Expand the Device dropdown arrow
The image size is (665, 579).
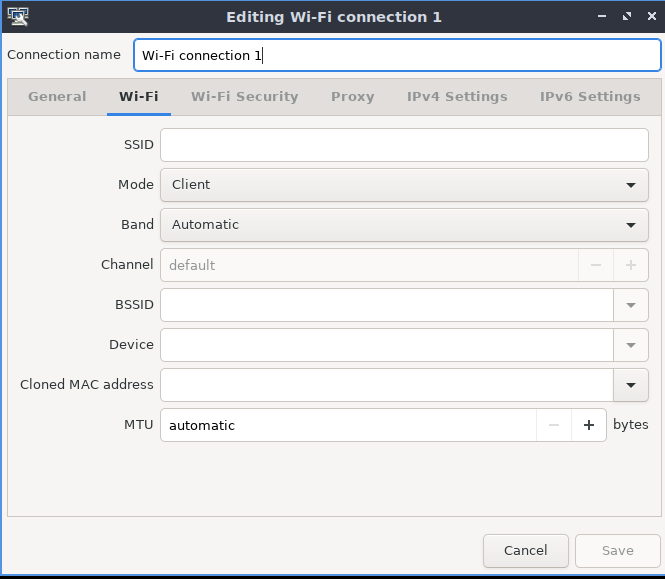tap(631, 345)
